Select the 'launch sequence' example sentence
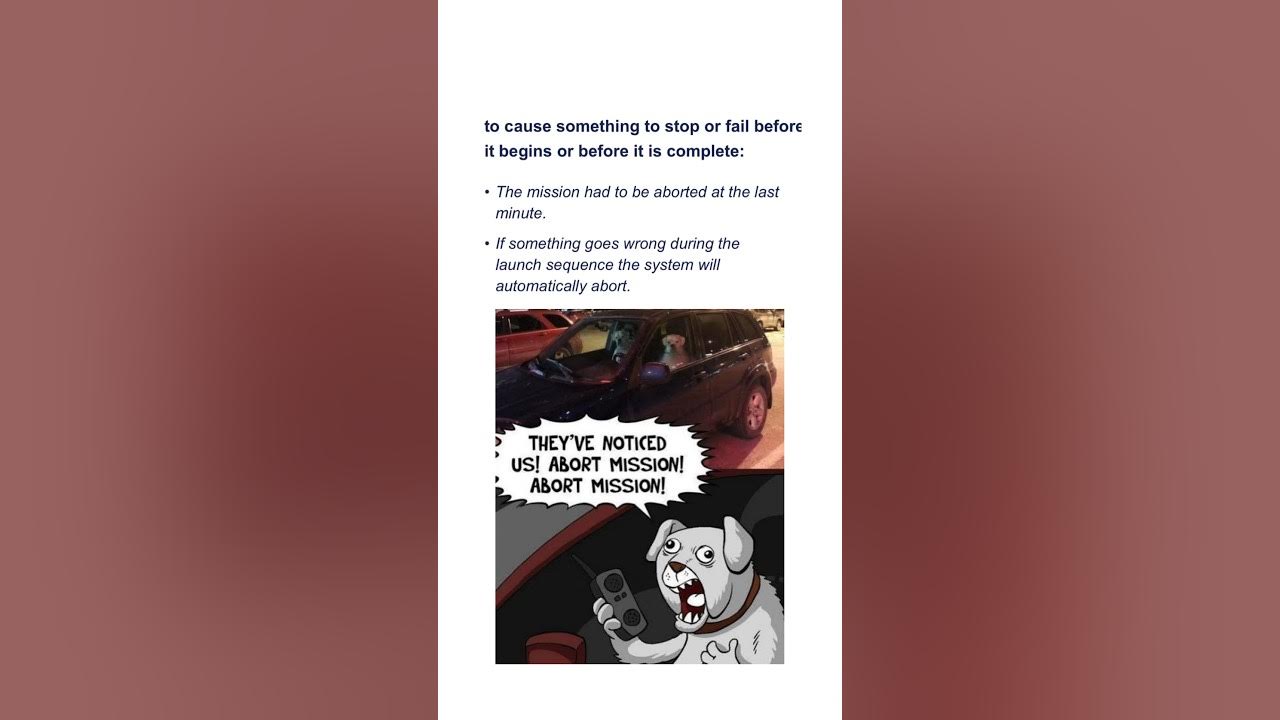Viewport: 1280px width, 720px height. coord(617,265)
